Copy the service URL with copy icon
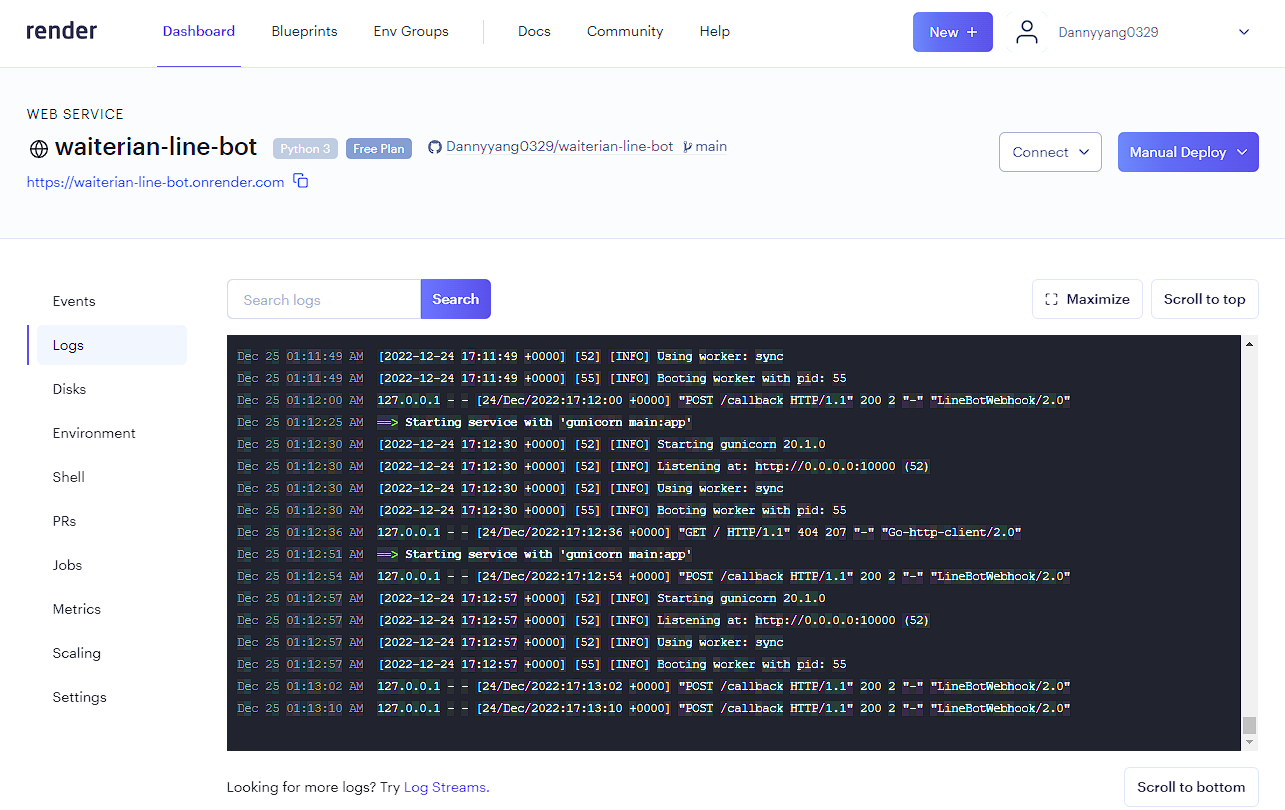This screenshot has height=810, width=1285. coord(300,181)
